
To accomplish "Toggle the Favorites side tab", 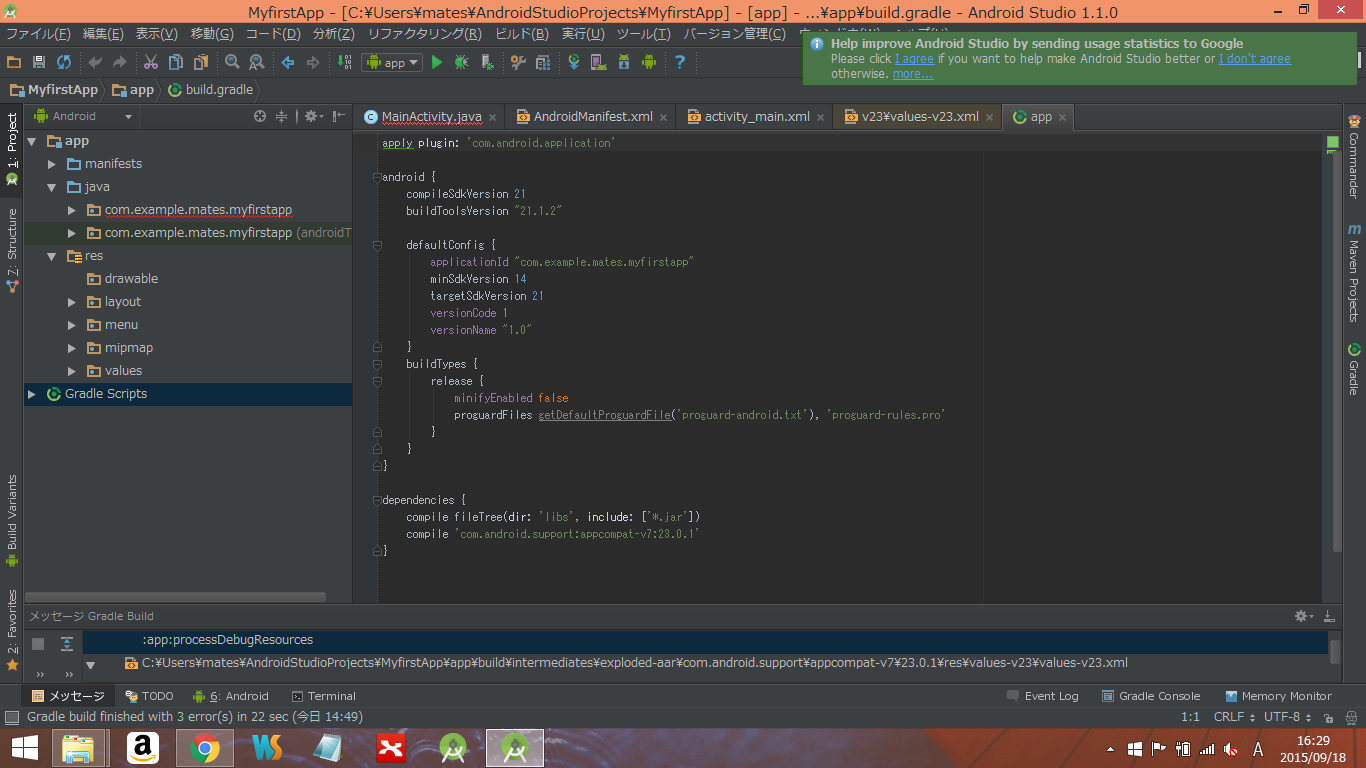I will click(12, 630).
